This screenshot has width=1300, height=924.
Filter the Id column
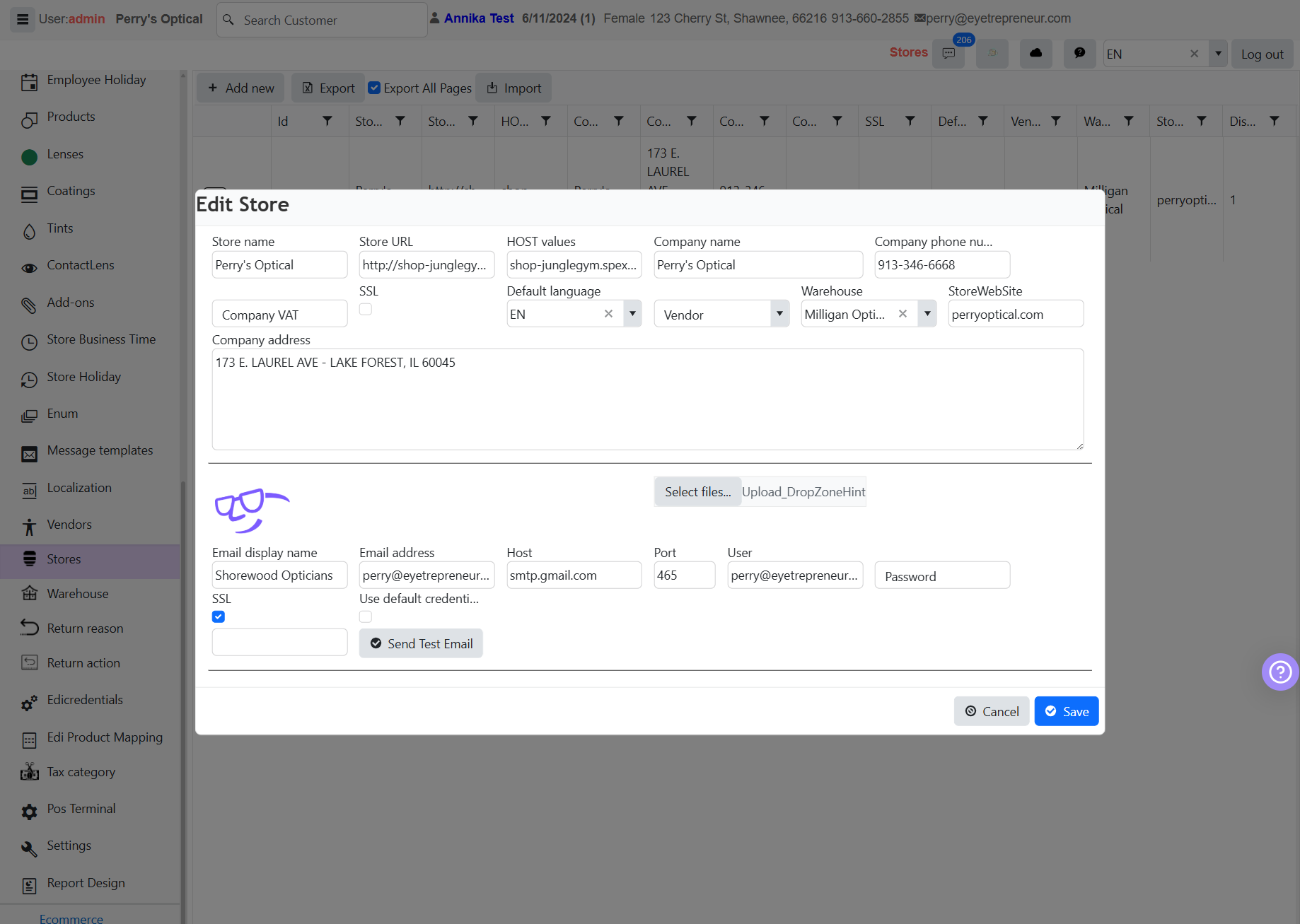tap(327, 121)
